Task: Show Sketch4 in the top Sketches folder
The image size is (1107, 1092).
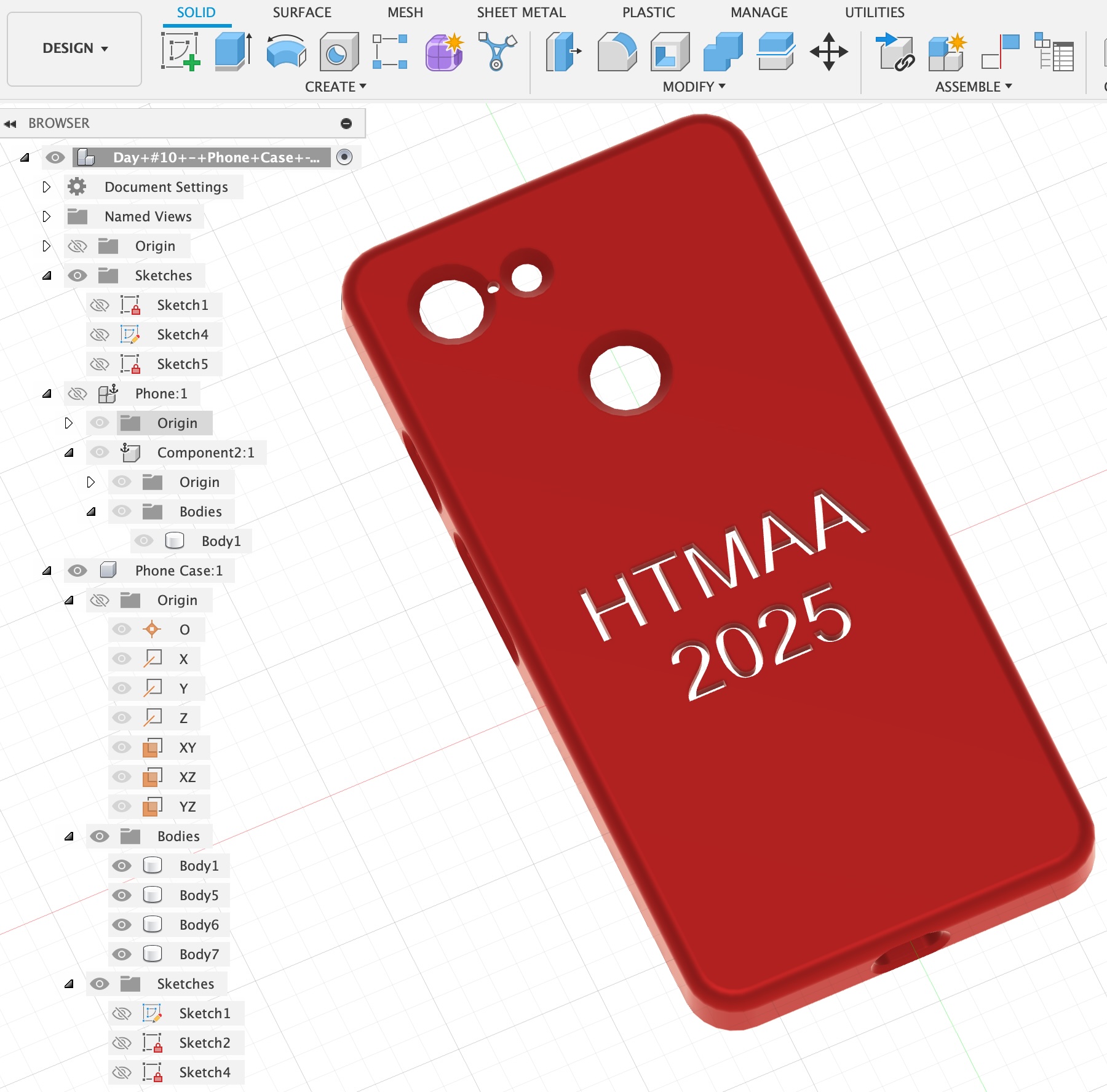Action: [100, 334]
